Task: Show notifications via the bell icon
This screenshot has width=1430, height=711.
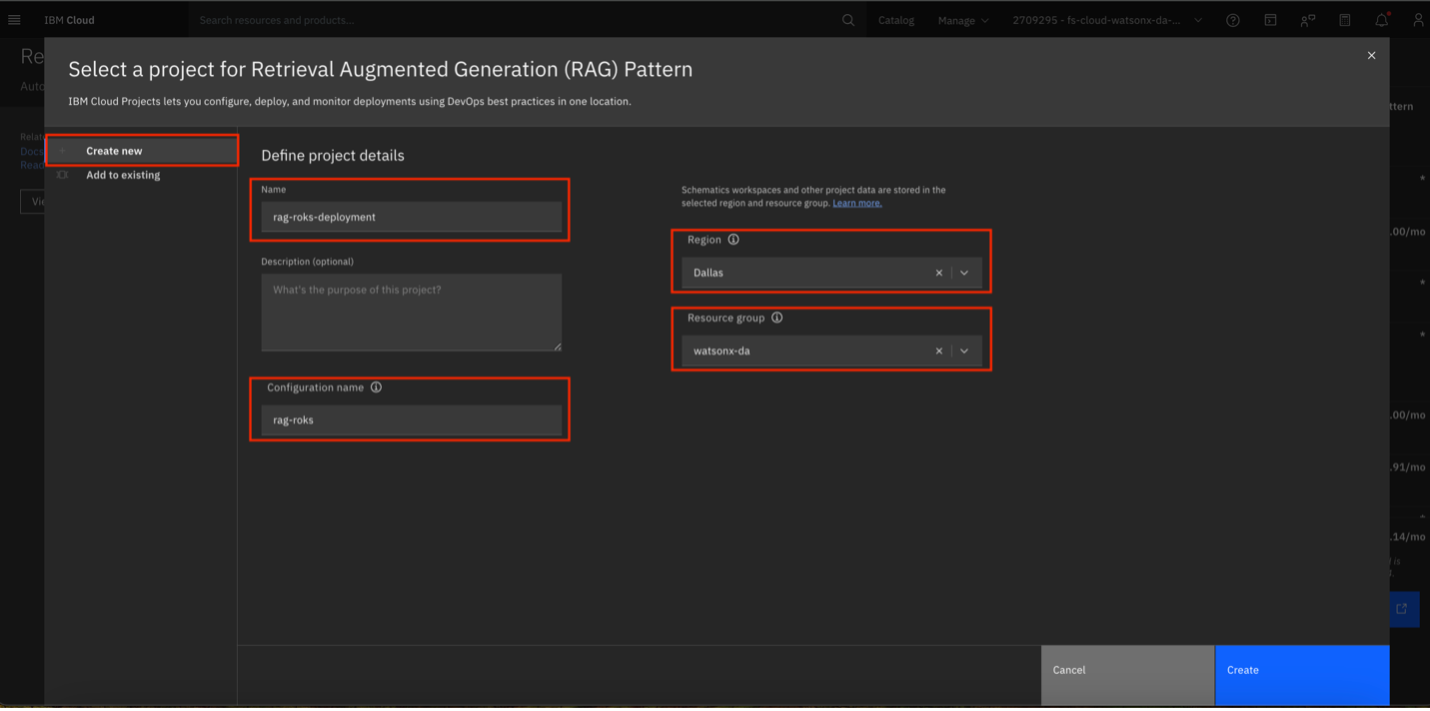Action: pyautogui.click(x=1381, y=20)
